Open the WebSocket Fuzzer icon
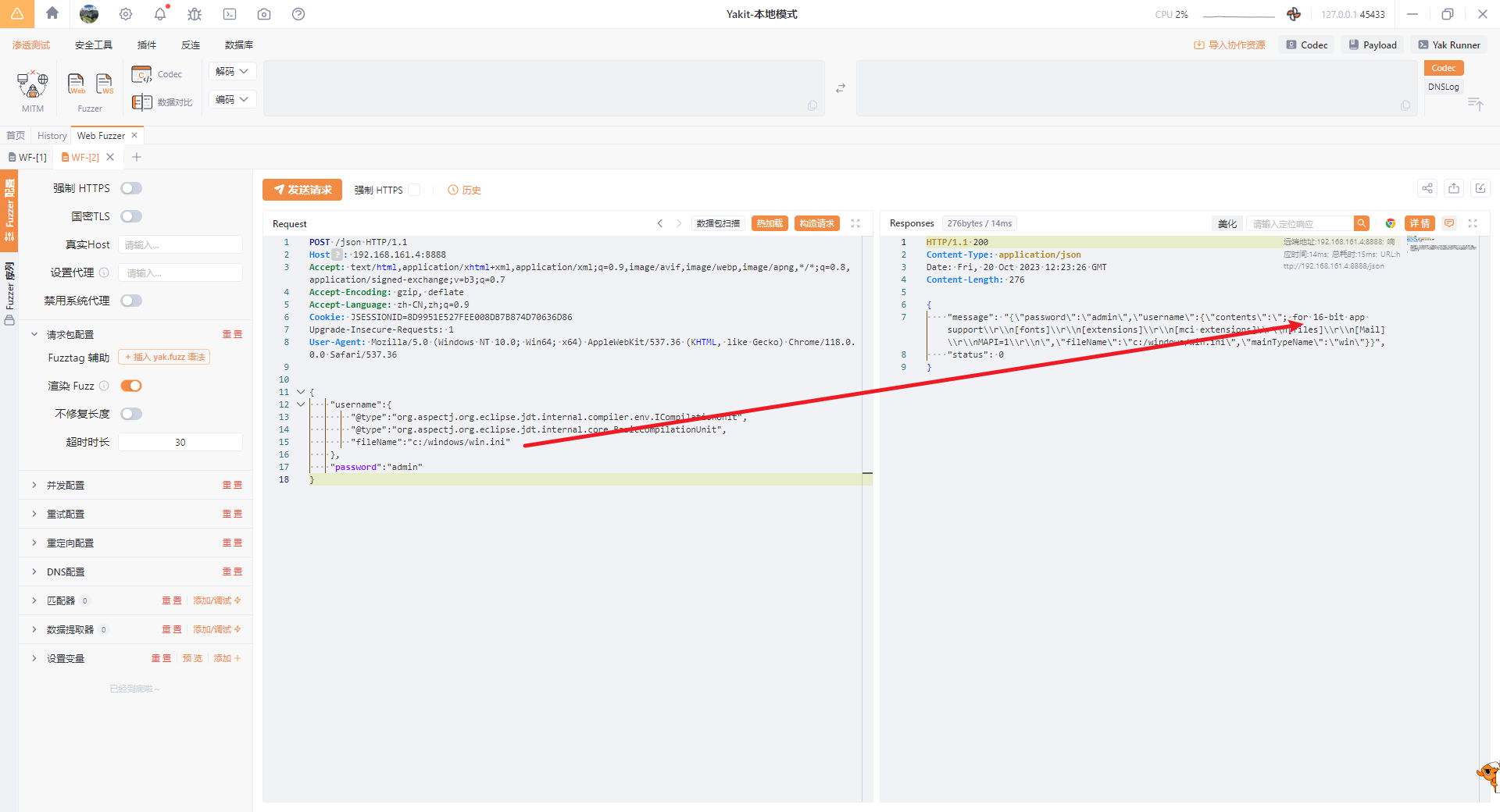 [x=104, y=84]
